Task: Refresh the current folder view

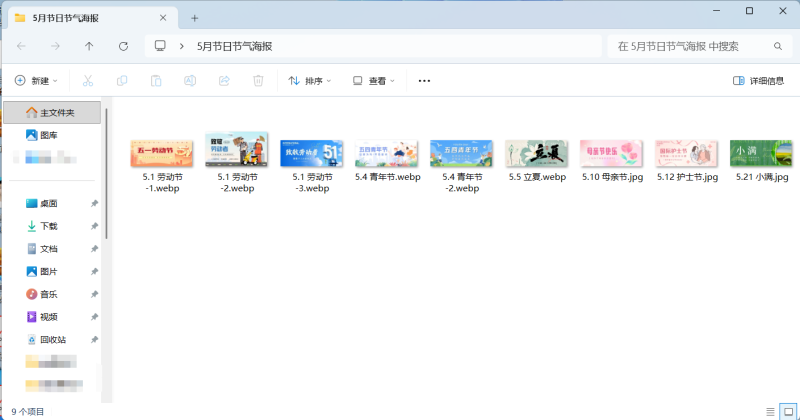Action: pyautogui.click(x=123, y=46)
